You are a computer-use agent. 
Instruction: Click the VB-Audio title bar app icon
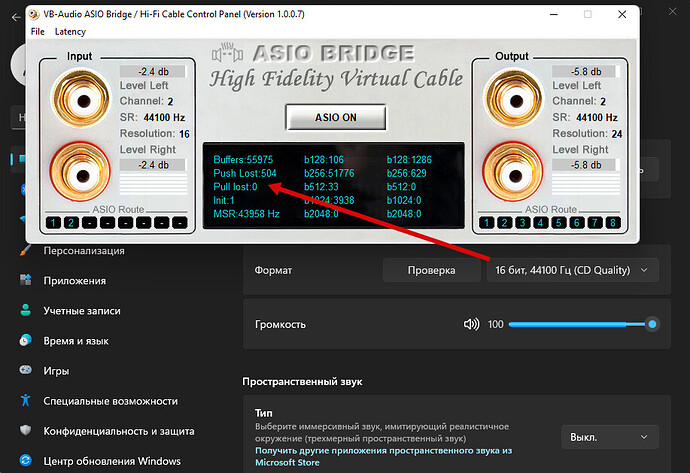click(x=34, y=15)
